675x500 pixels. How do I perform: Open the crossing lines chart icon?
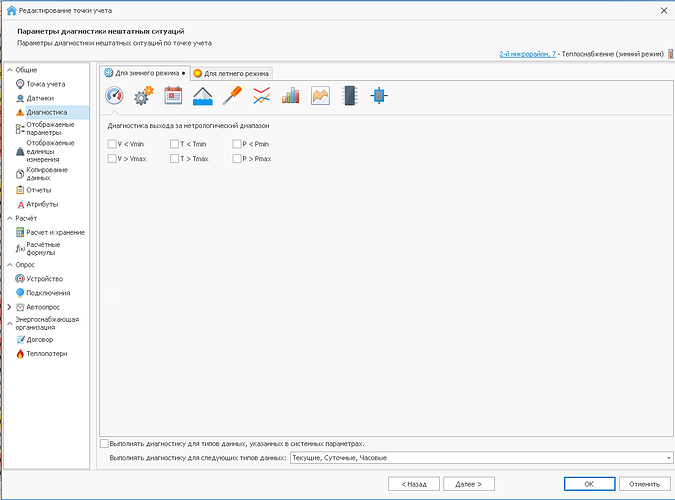coord(261,96)
